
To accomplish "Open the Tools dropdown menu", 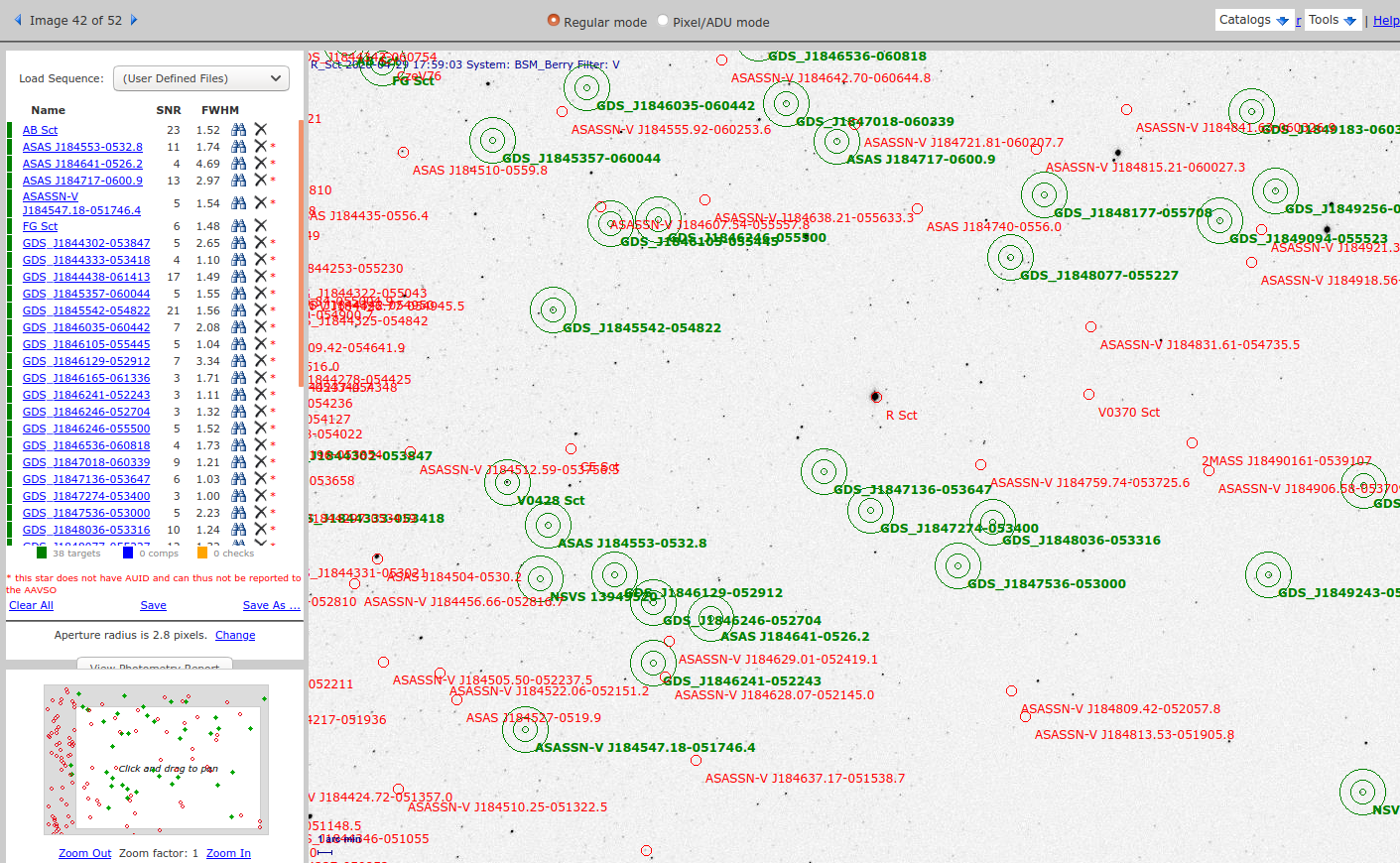I will point(1332,20).
